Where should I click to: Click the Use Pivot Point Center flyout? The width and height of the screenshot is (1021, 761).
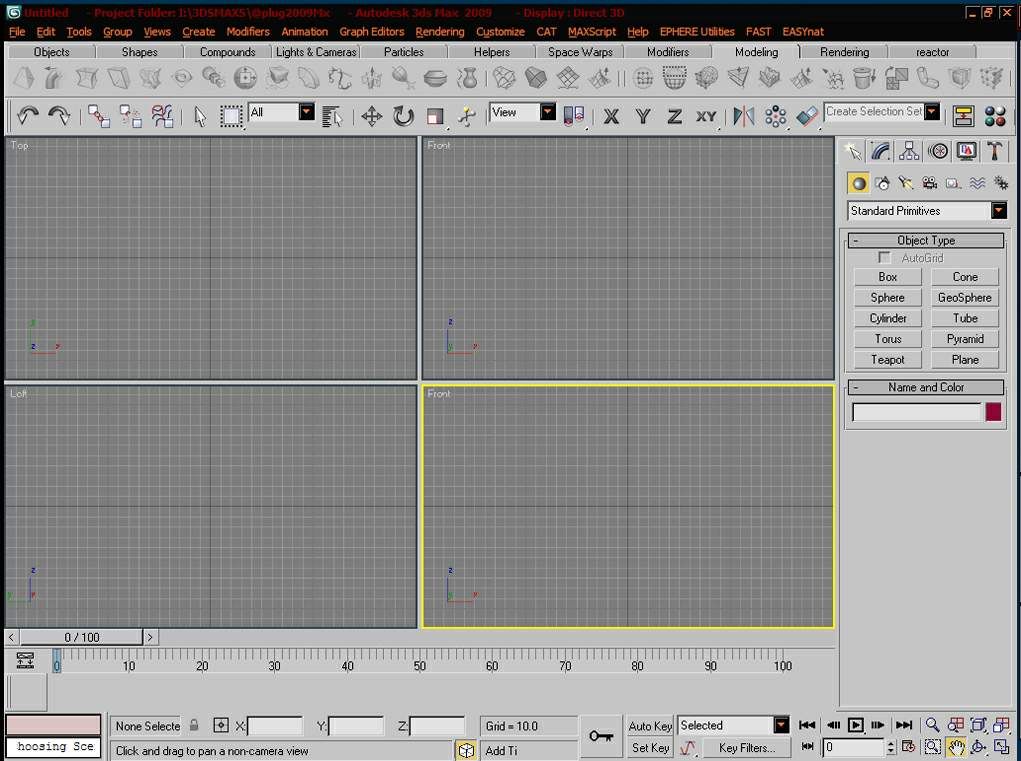coord(574,117)
